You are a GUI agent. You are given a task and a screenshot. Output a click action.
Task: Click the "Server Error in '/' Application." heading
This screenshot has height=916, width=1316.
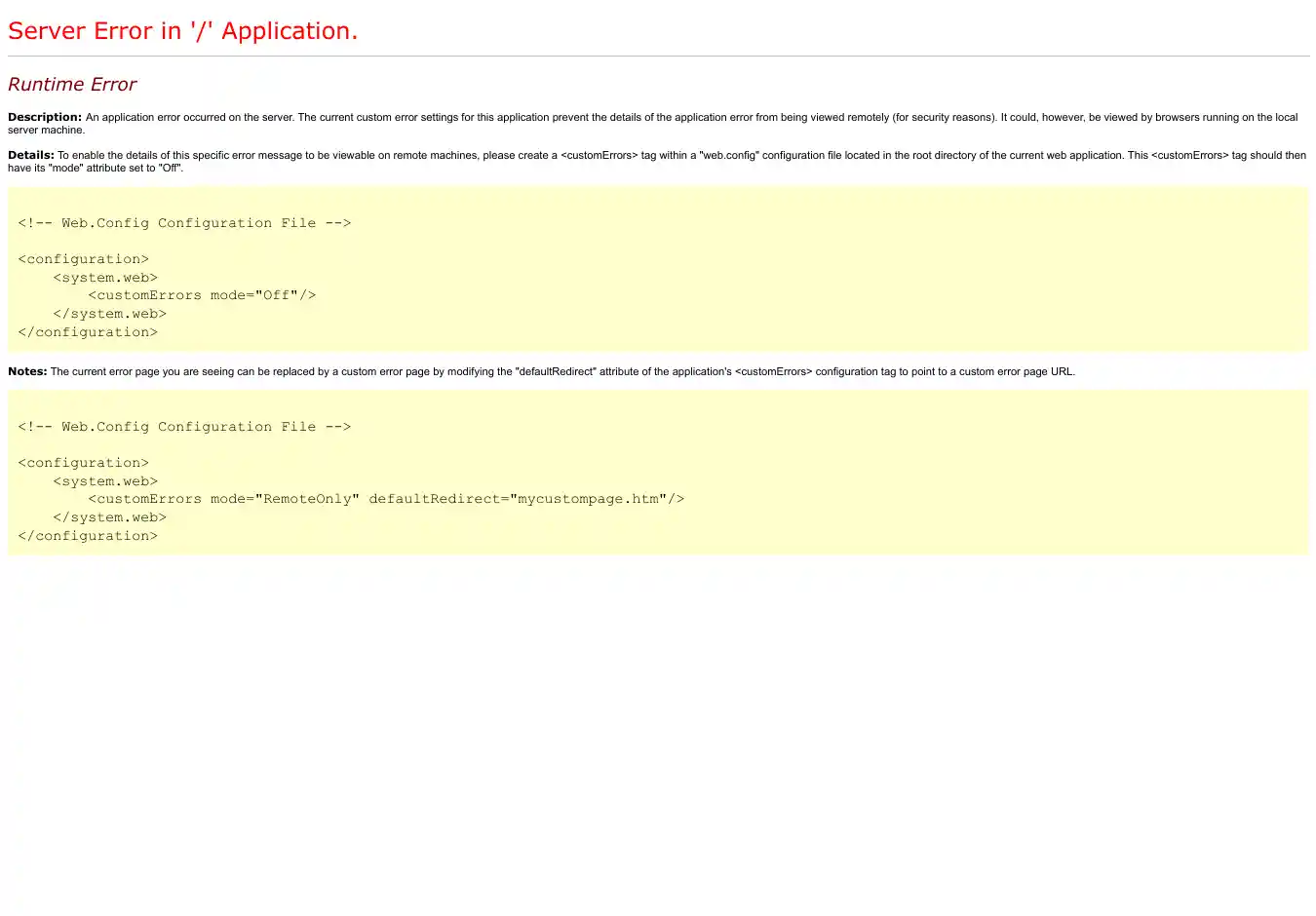[182, 31]
